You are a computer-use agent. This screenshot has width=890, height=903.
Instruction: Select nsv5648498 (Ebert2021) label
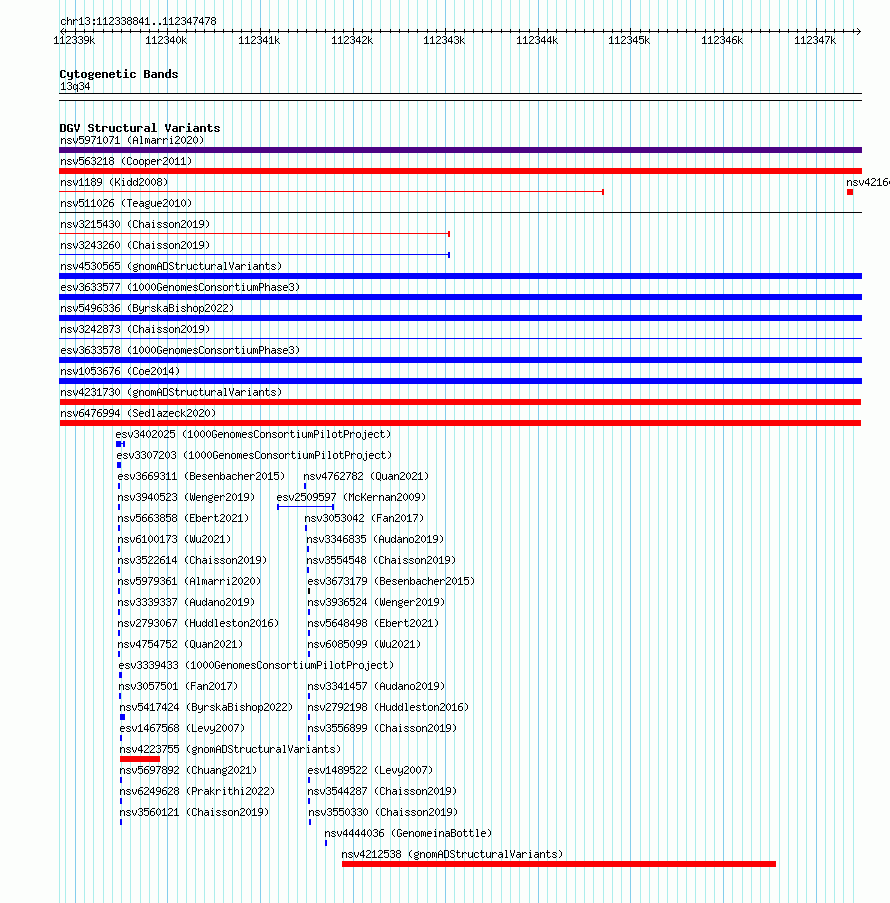point(374,624)
